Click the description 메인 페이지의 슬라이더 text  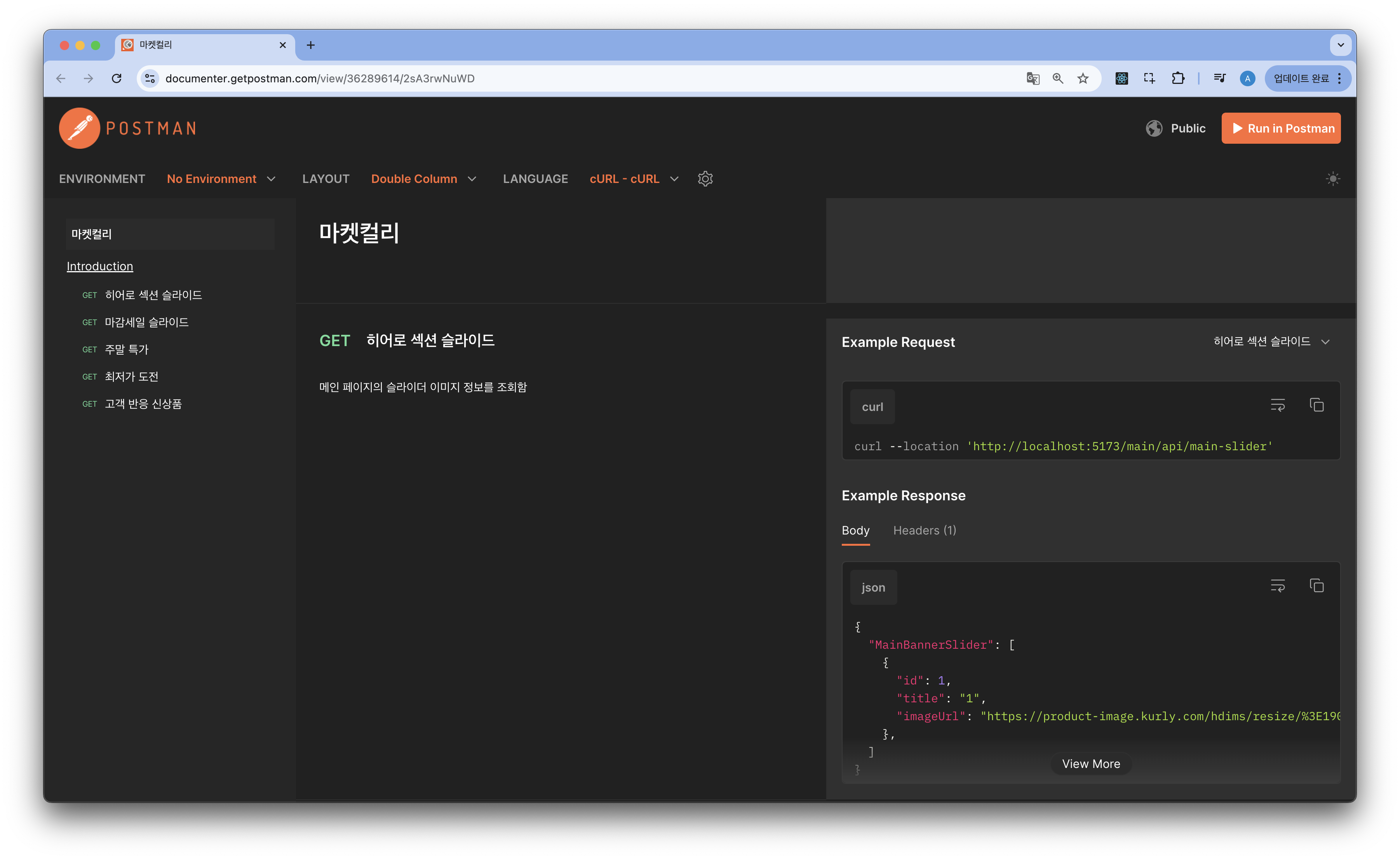423,387
